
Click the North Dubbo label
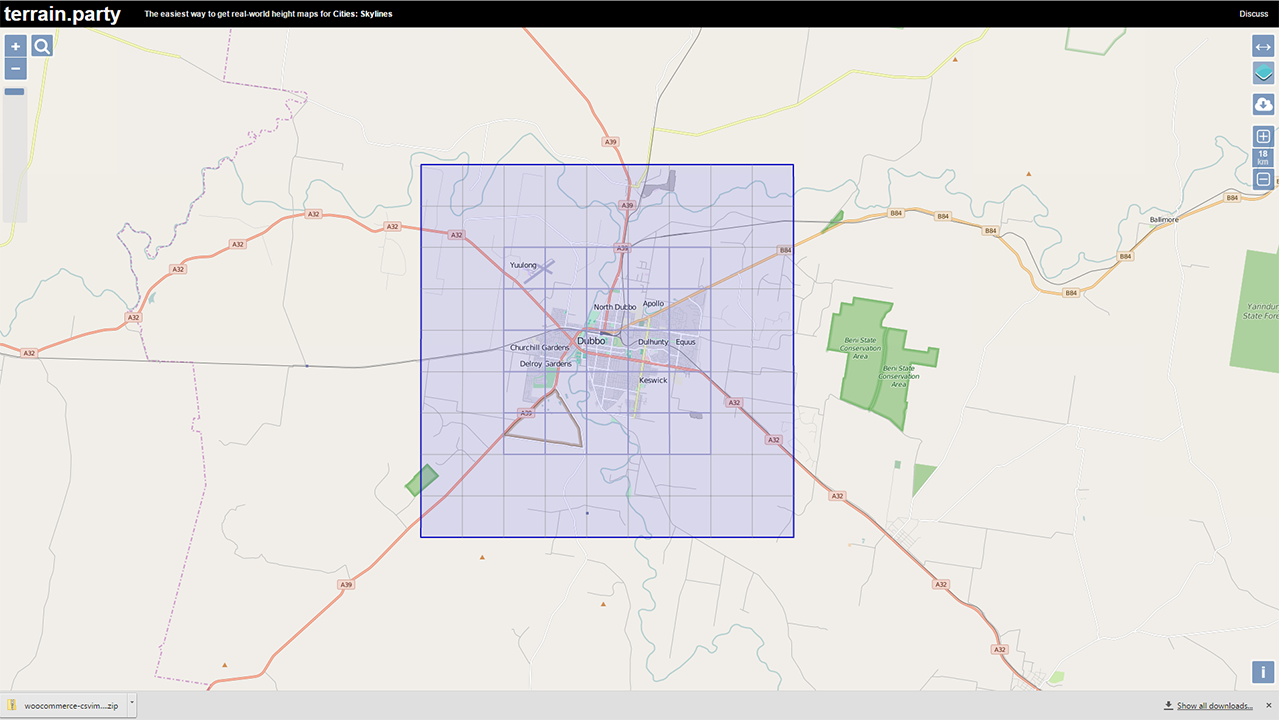[x=615, y=307]
